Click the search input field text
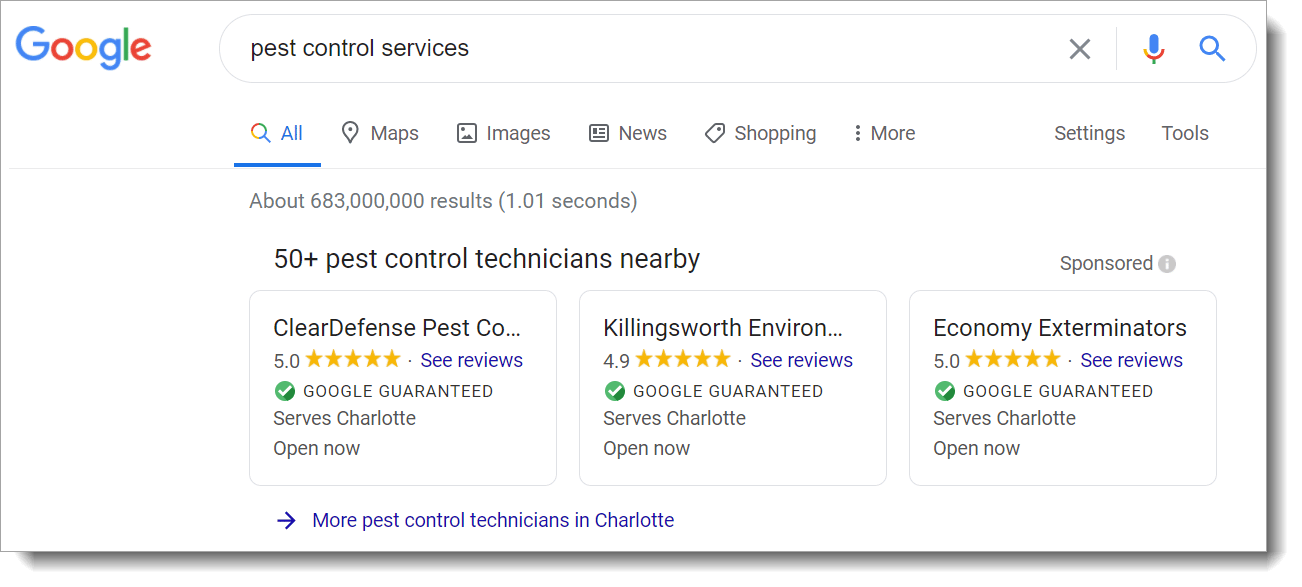 click(360, 48)
